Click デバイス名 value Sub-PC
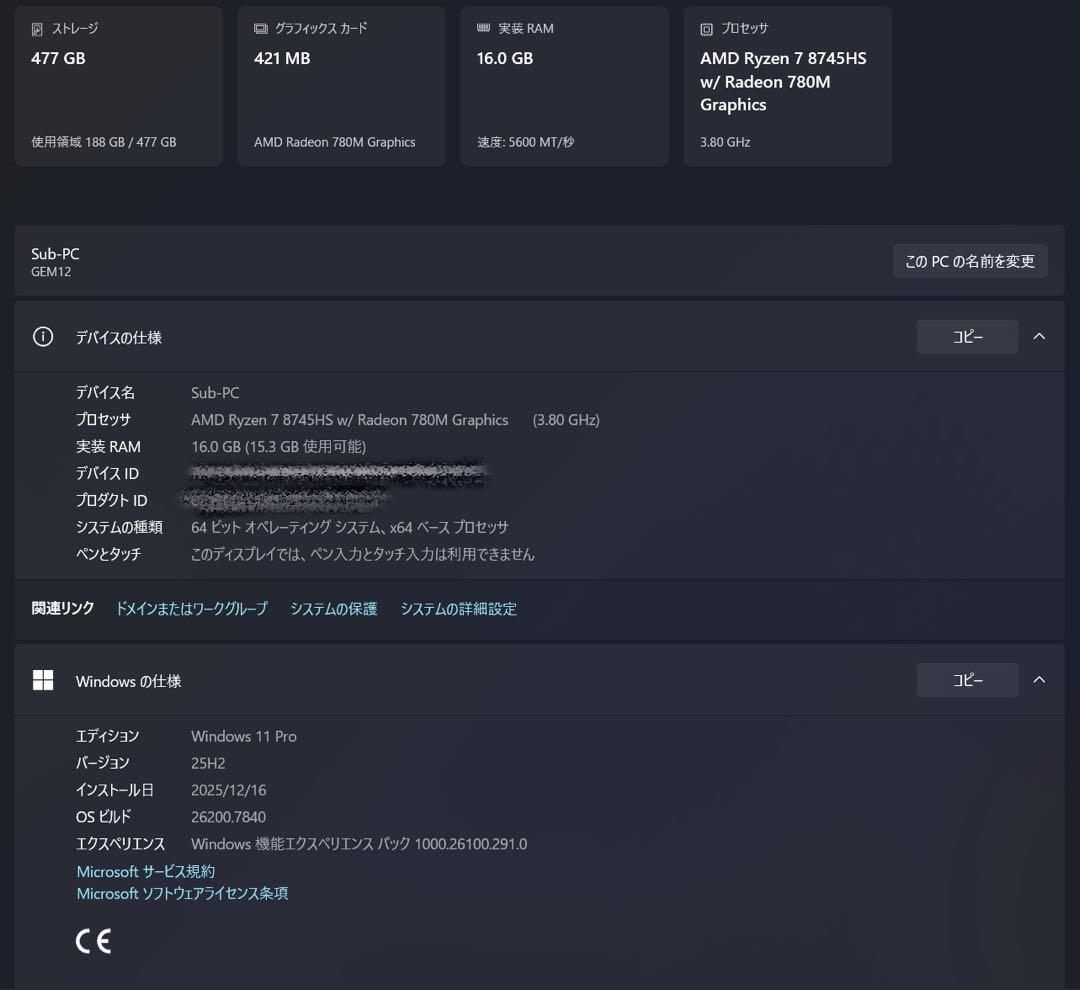 point(215,393)
